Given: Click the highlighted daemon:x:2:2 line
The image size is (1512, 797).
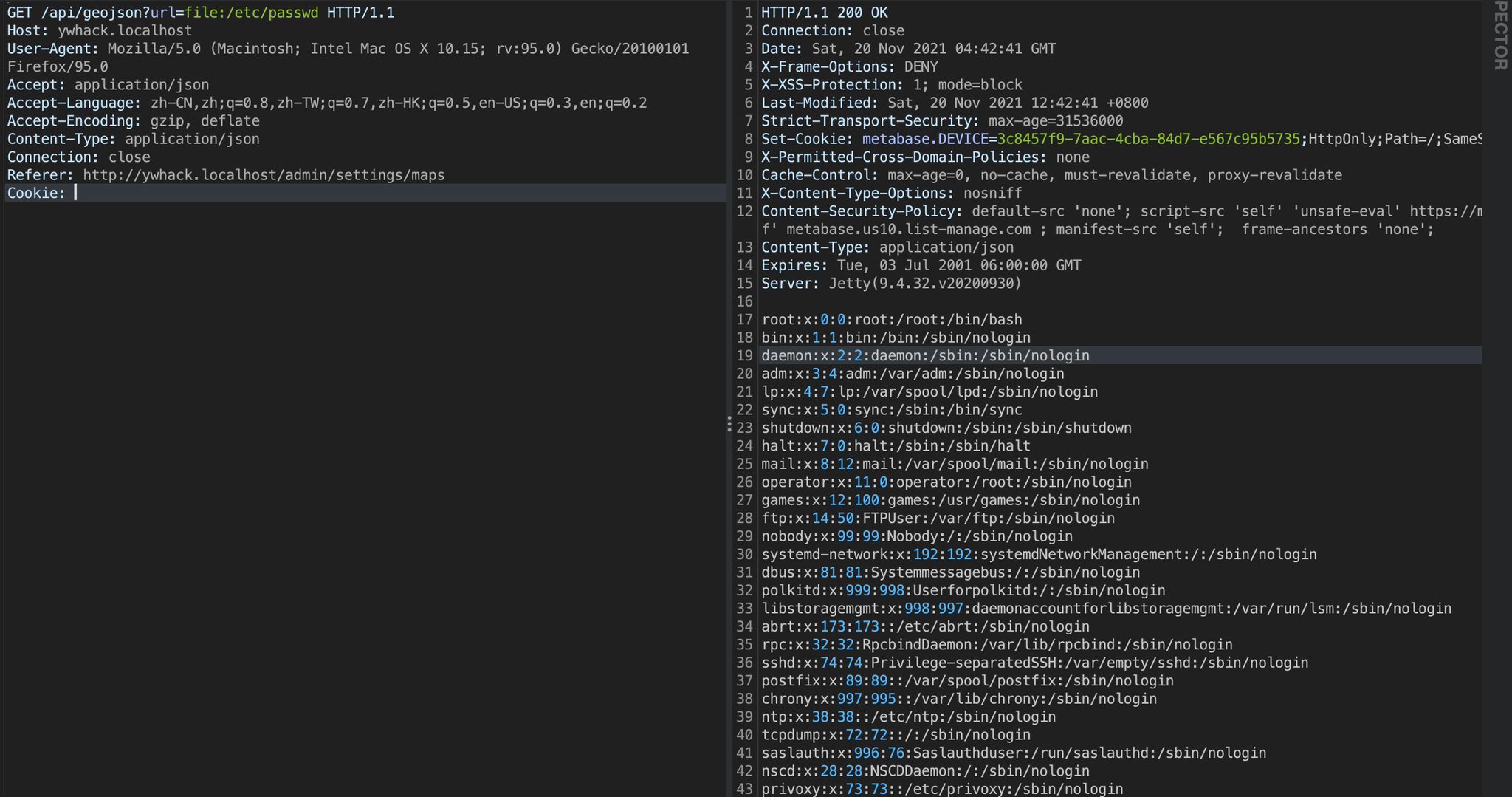Looking at the screenshot, I should [925, 356].
